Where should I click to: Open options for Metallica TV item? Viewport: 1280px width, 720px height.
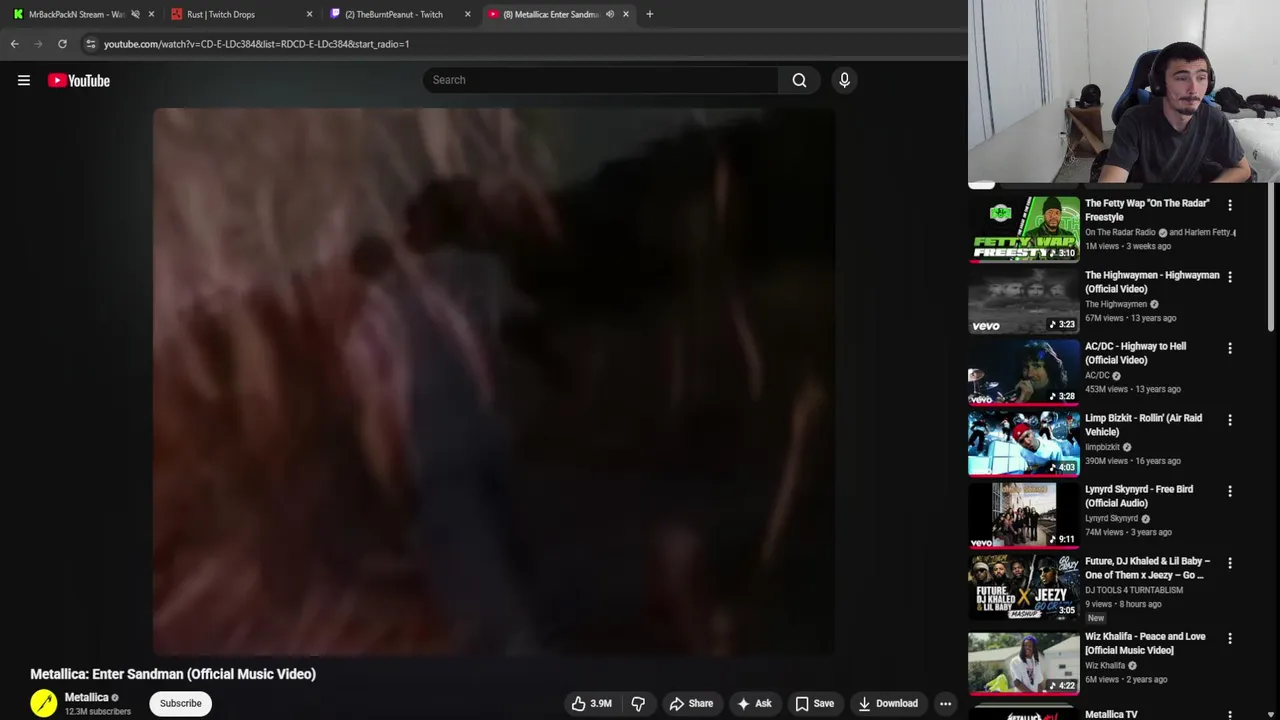[1230, 715]
